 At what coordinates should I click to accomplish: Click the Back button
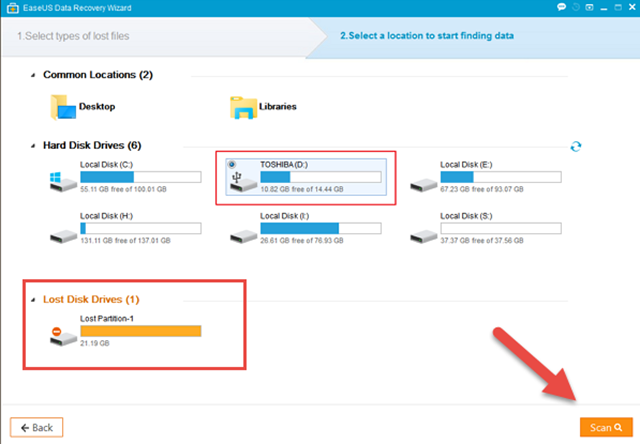[36, 427]
